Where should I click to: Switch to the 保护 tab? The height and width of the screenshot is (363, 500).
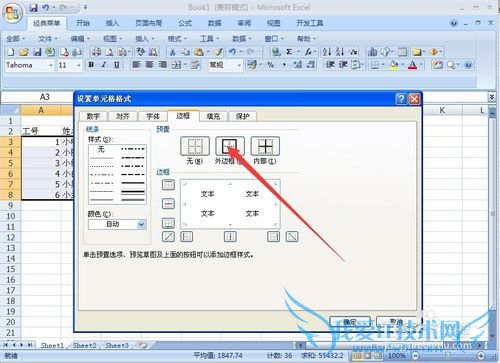[x=242, y=116]
